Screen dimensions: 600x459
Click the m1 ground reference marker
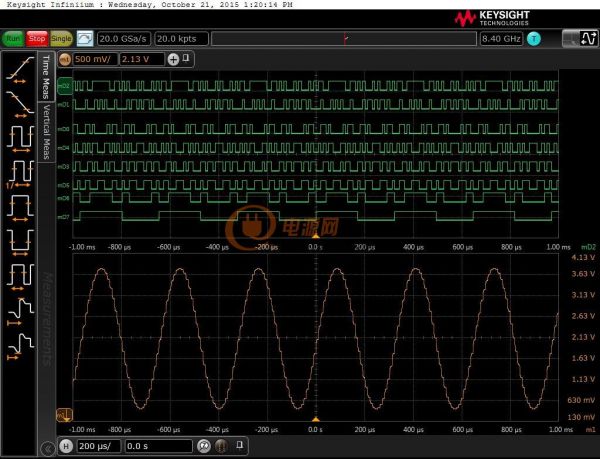64,415
